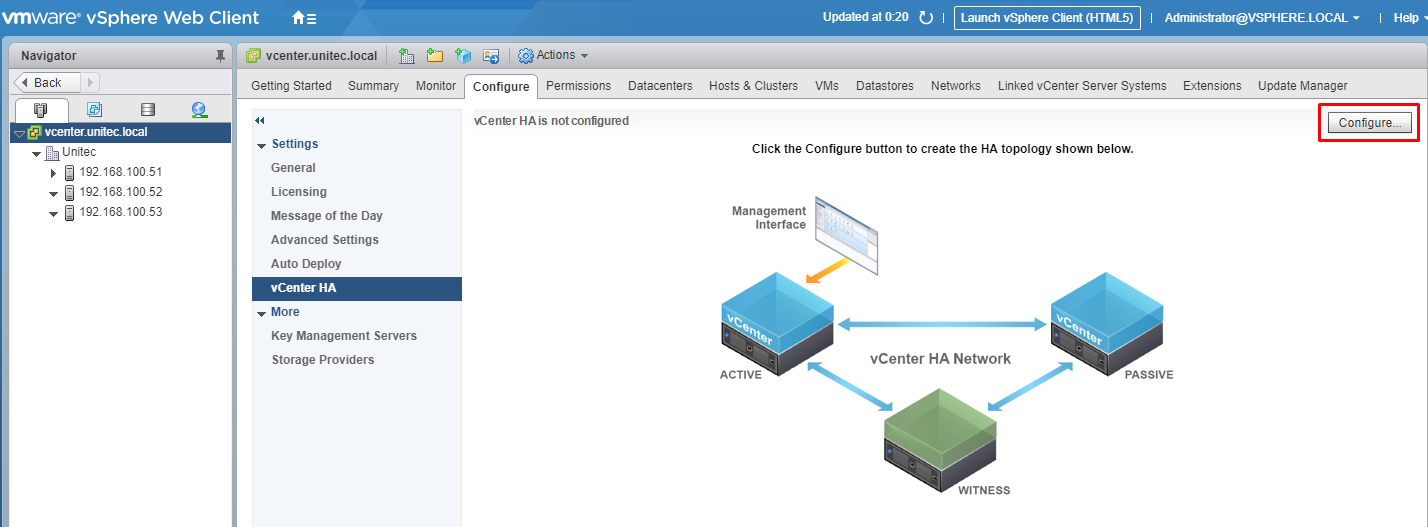The height and width of the screenshot is (527, 1428).
Task: Expand host 192.168.100.51 node
Action: 54,173
